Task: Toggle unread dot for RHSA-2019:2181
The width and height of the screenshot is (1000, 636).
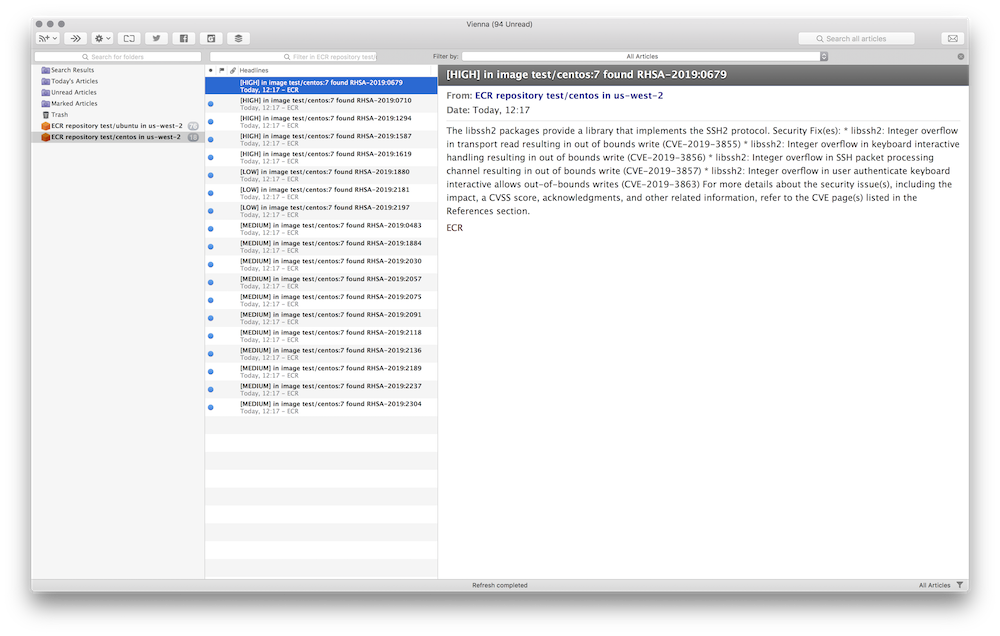Action: (x=210, y=193)
